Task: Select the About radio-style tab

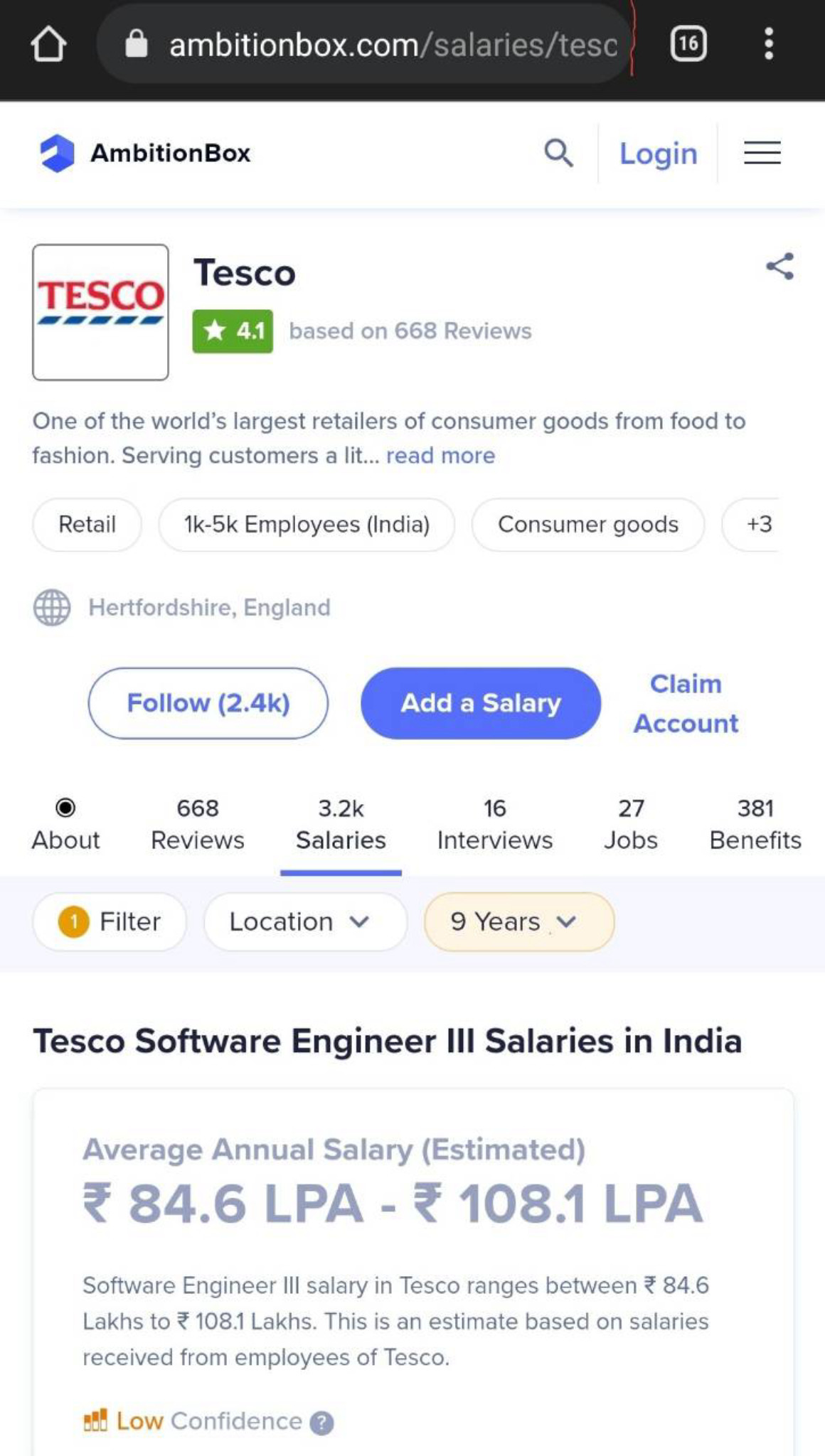Action: click(x=65, y=825)
